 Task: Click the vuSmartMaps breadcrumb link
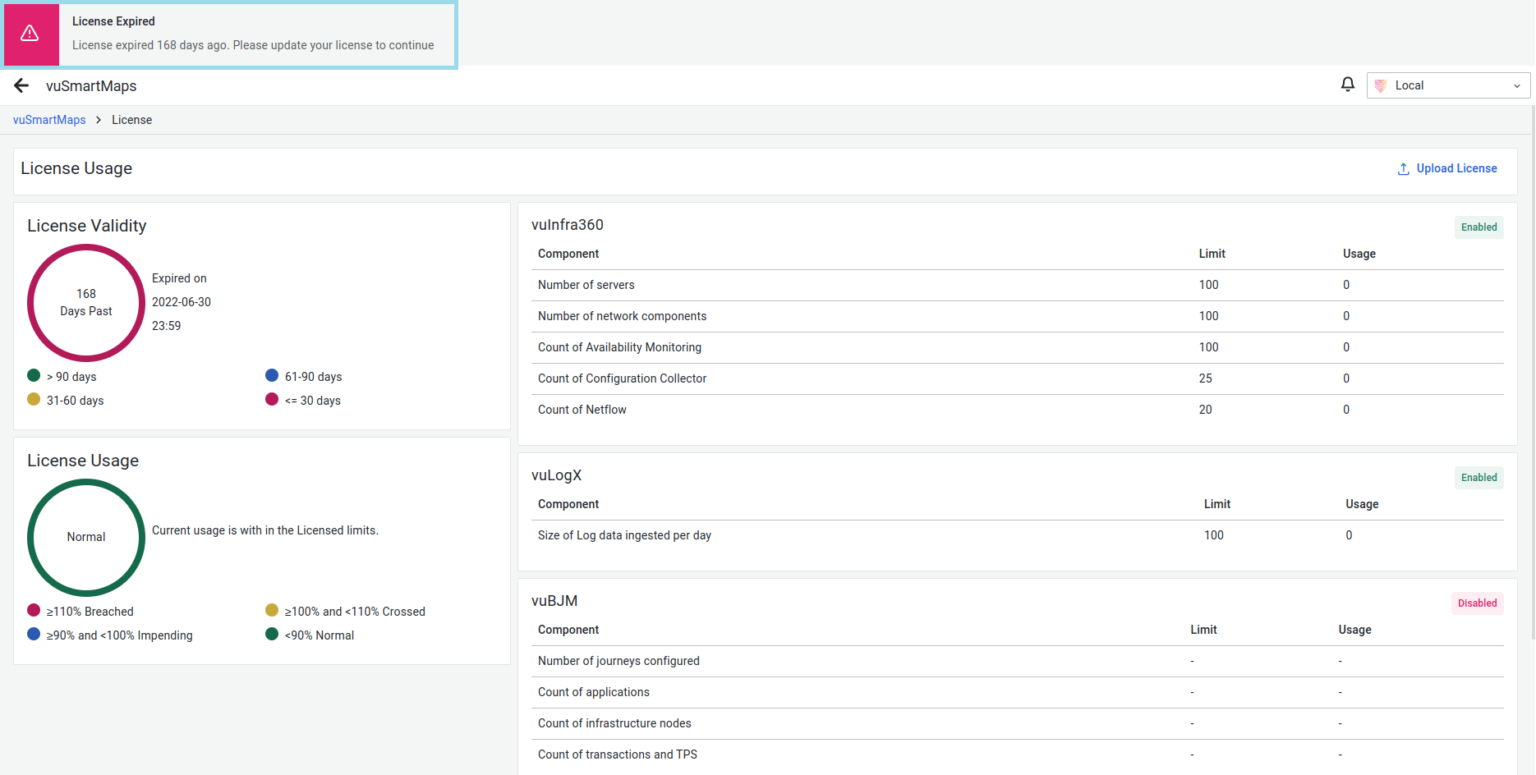(49, 120)
